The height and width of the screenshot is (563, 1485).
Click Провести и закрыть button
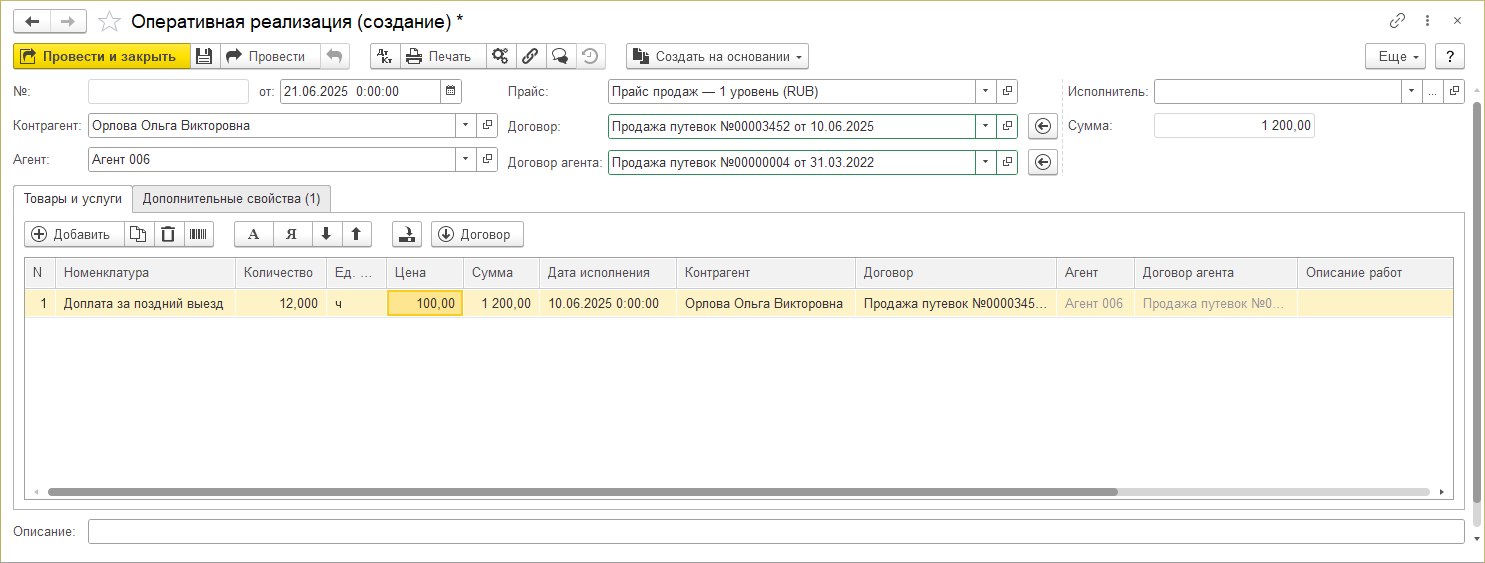coord(101,56)
